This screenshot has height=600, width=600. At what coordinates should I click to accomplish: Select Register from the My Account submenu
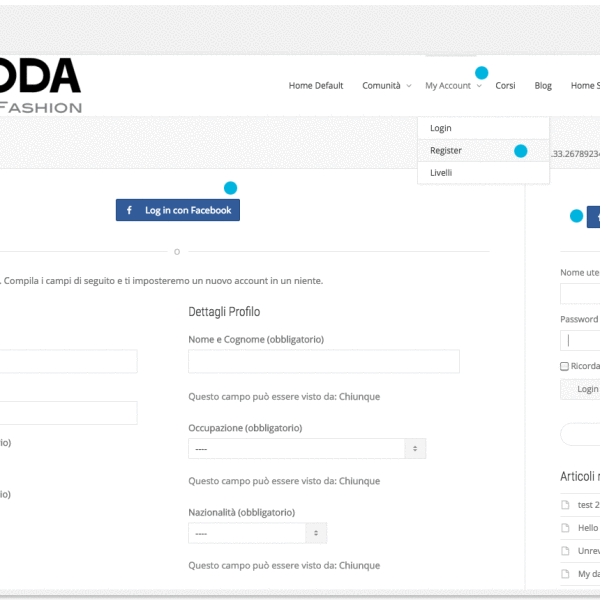[446, 151]
